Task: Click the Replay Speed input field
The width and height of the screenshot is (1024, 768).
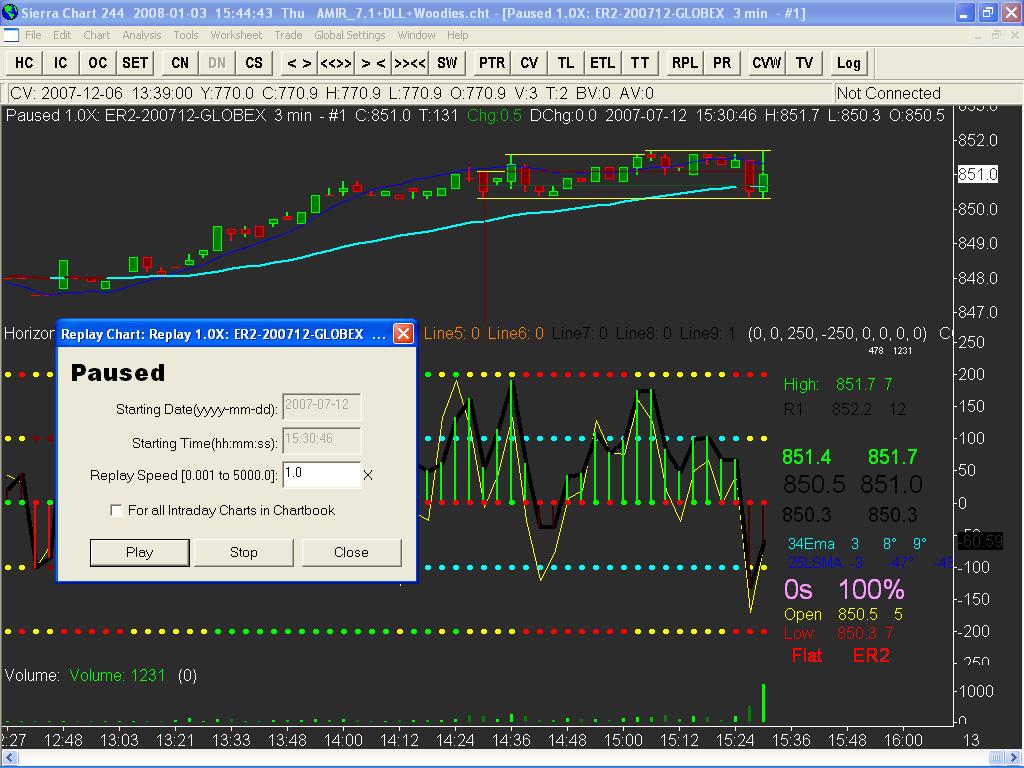Action: click(321, 474)
